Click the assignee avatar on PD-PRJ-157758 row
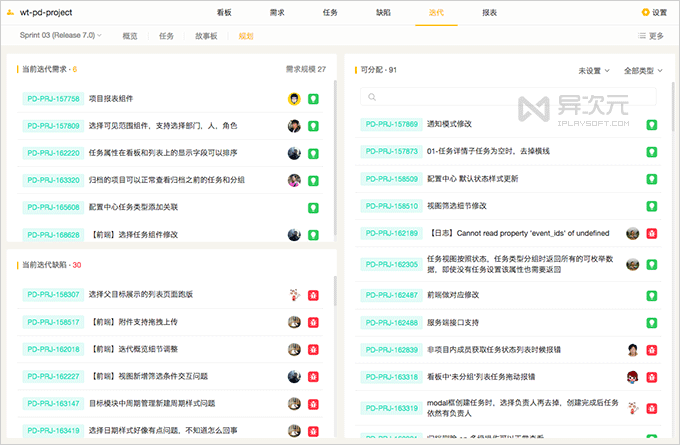The height and width of the screenshot is (445, 680). click(x=294, y=99)
